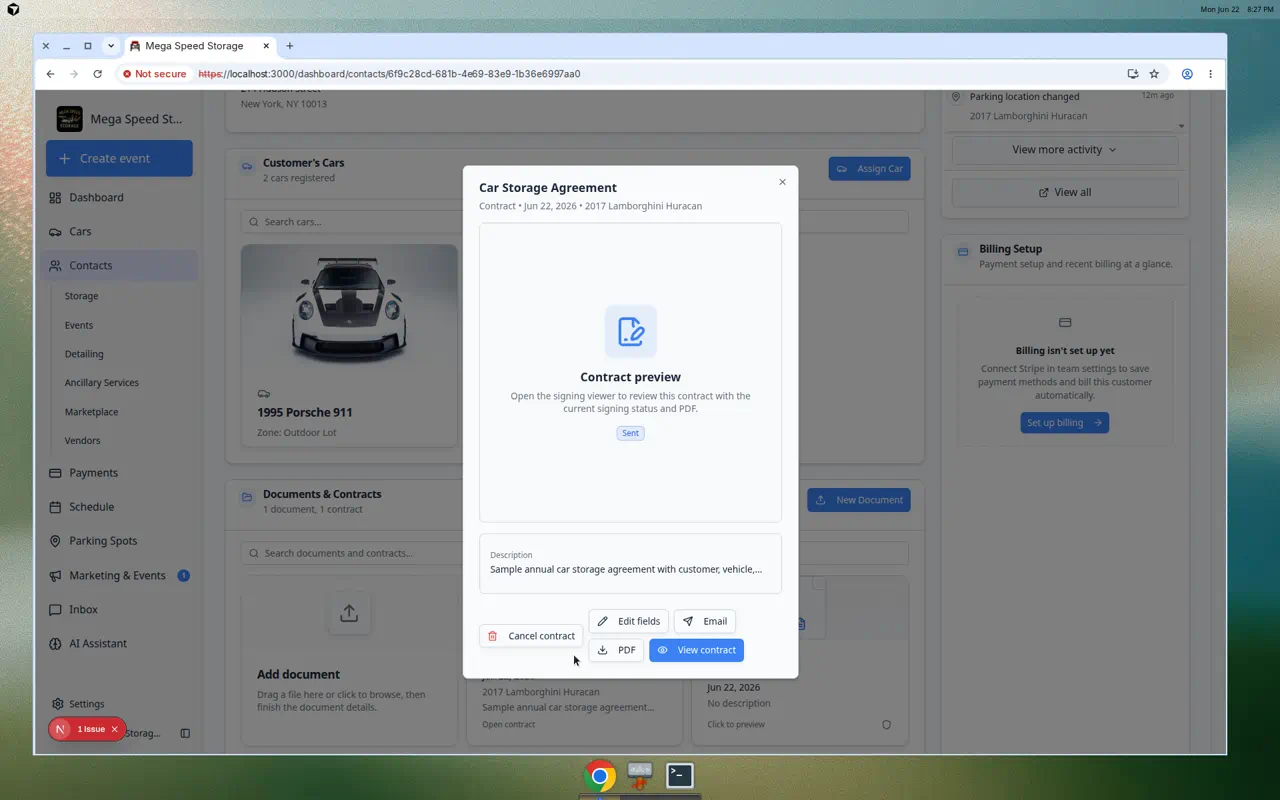Click Cancel contract button
Screen dimensions: 1280x800
click(531, 636)
